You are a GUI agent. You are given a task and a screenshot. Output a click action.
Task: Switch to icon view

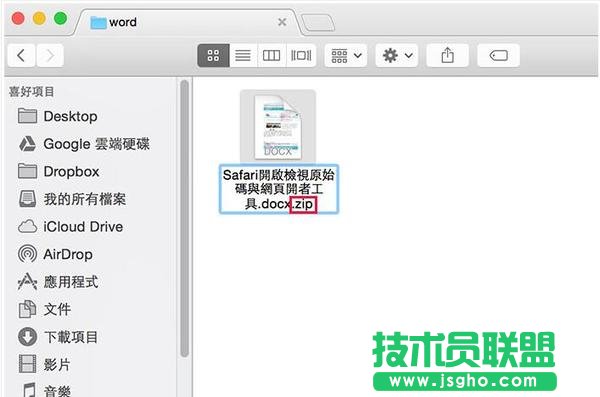(213, 56)
